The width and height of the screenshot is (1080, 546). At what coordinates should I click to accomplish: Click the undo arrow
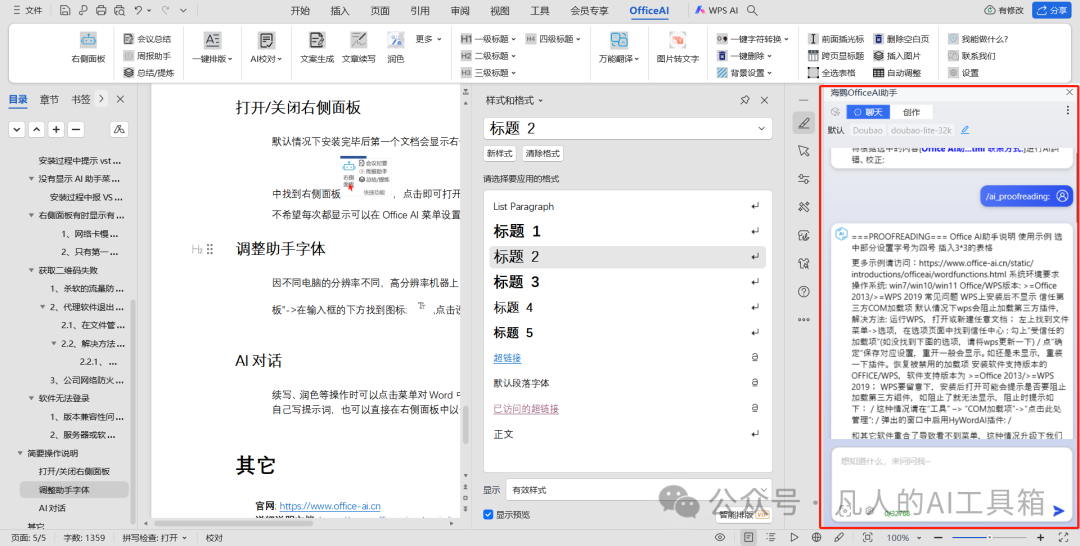[x=138, y=10]
